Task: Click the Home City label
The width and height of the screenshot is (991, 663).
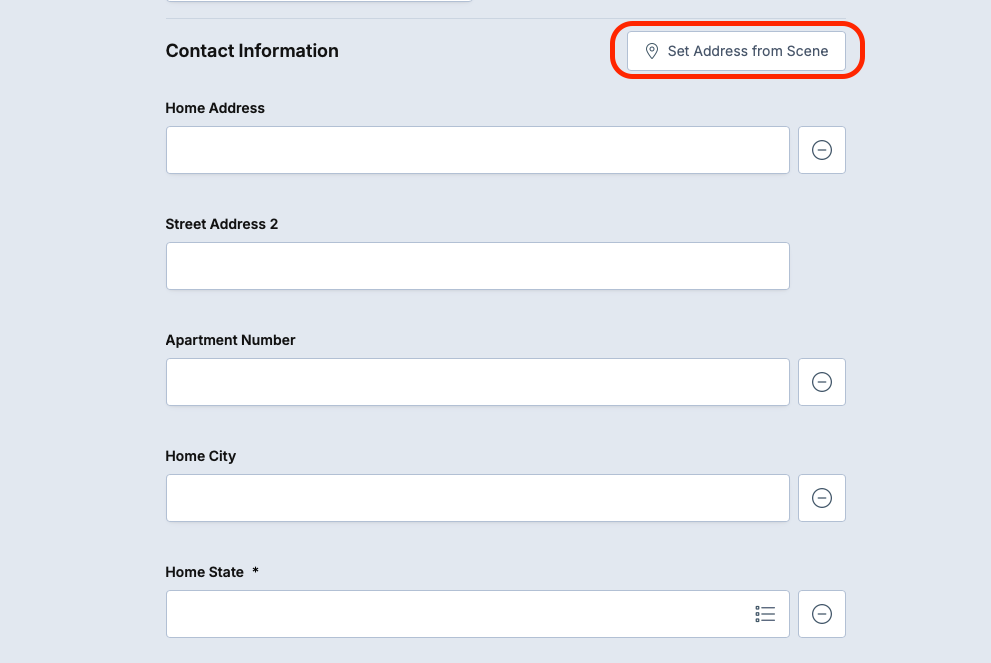Action: pyautogui.click(x=200, y=456)
